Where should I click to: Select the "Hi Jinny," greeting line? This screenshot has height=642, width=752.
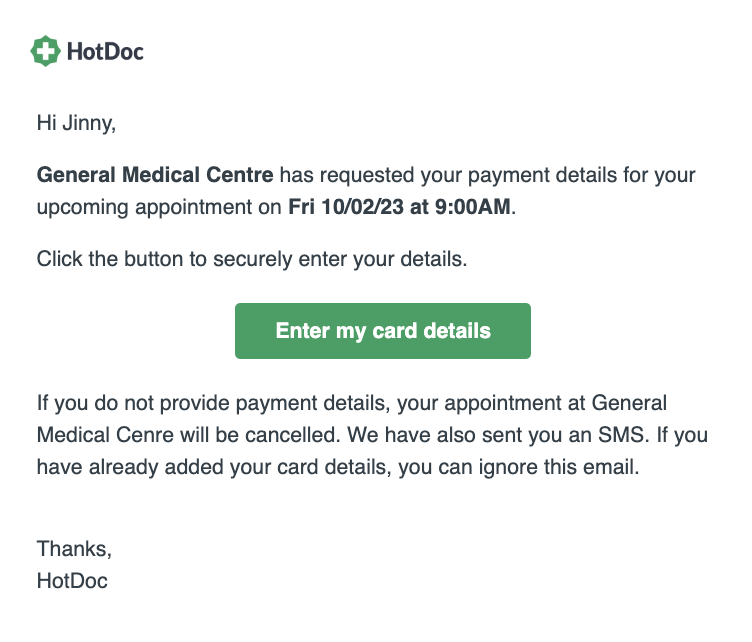76,123
